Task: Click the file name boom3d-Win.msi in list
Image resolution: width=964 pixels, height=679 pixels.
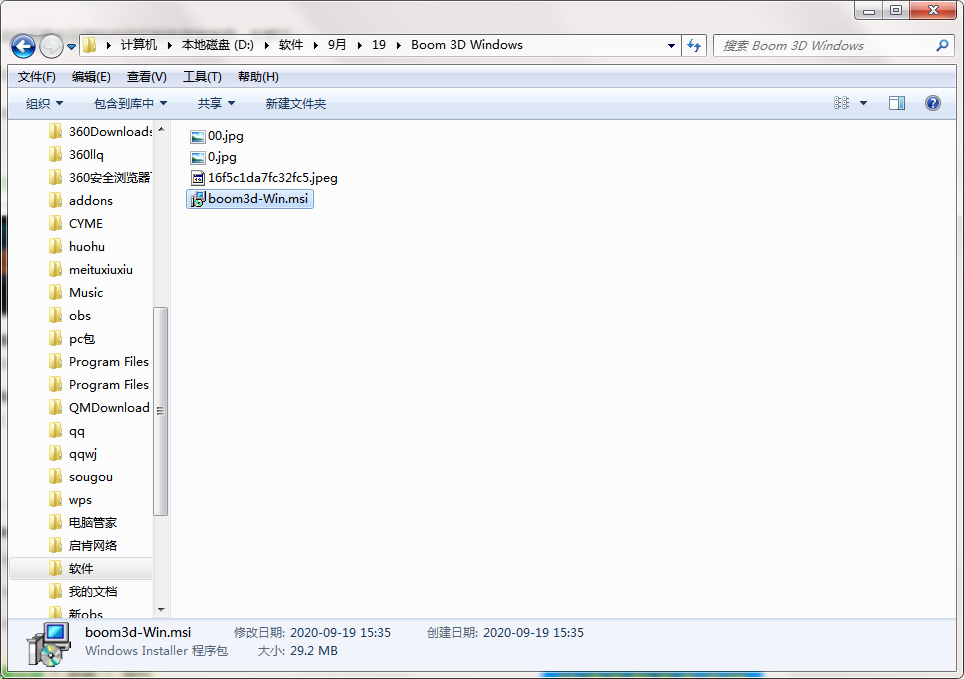Action: coord(258,199)
